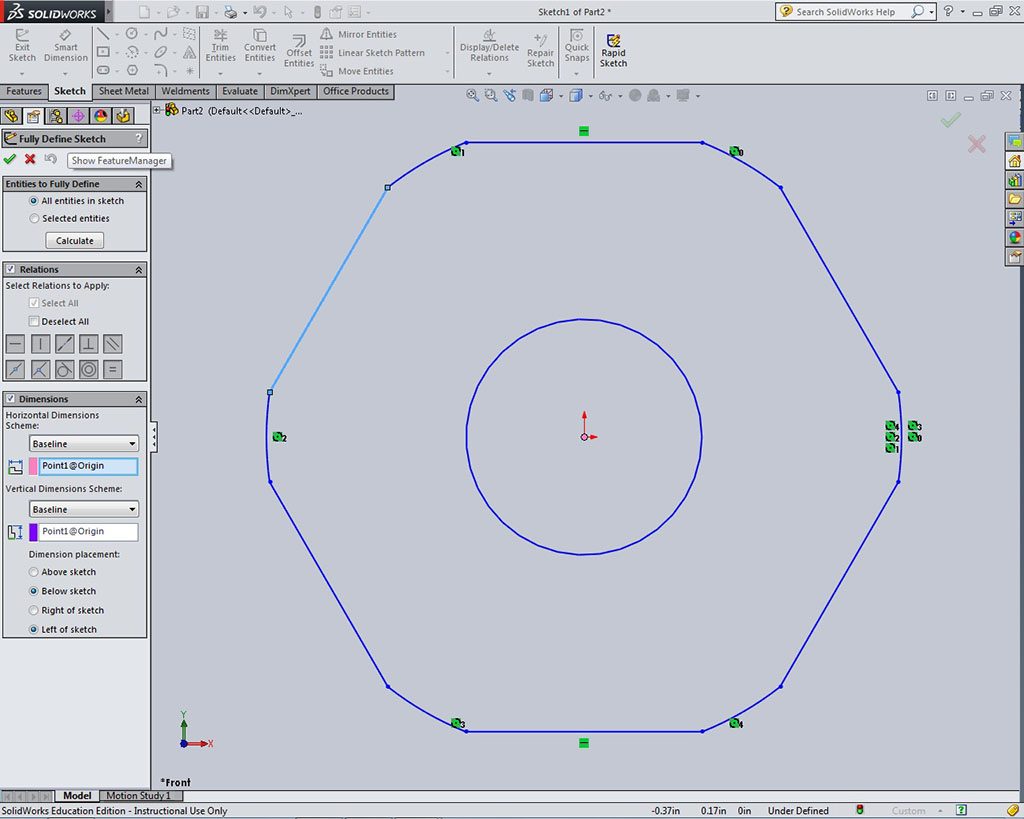Select the Horizontal relation icon

pyautogui.click(x=15, y=344)
